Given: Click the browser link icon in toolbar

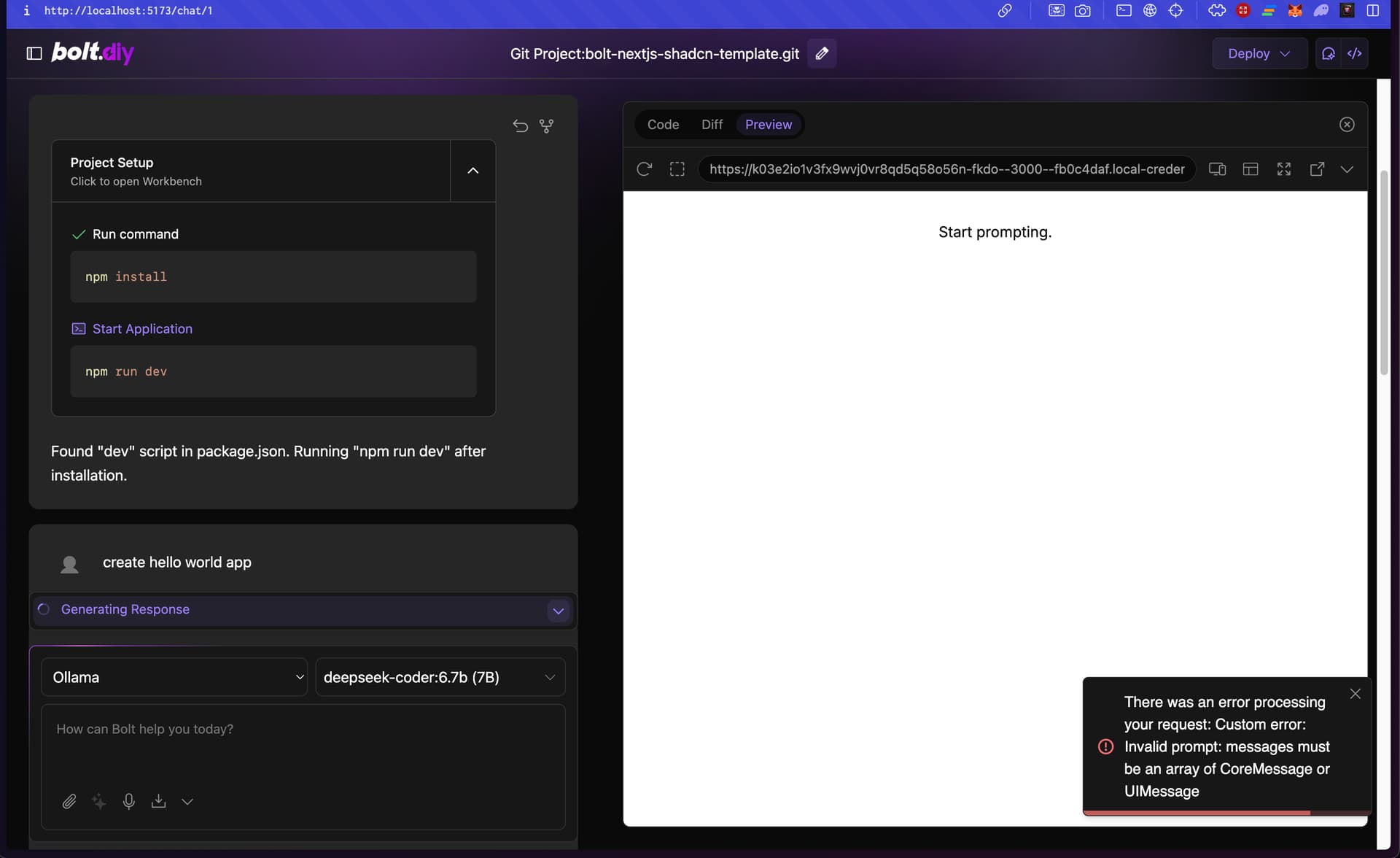Looking at the screenshot, I should click(x=1005, y=10).
